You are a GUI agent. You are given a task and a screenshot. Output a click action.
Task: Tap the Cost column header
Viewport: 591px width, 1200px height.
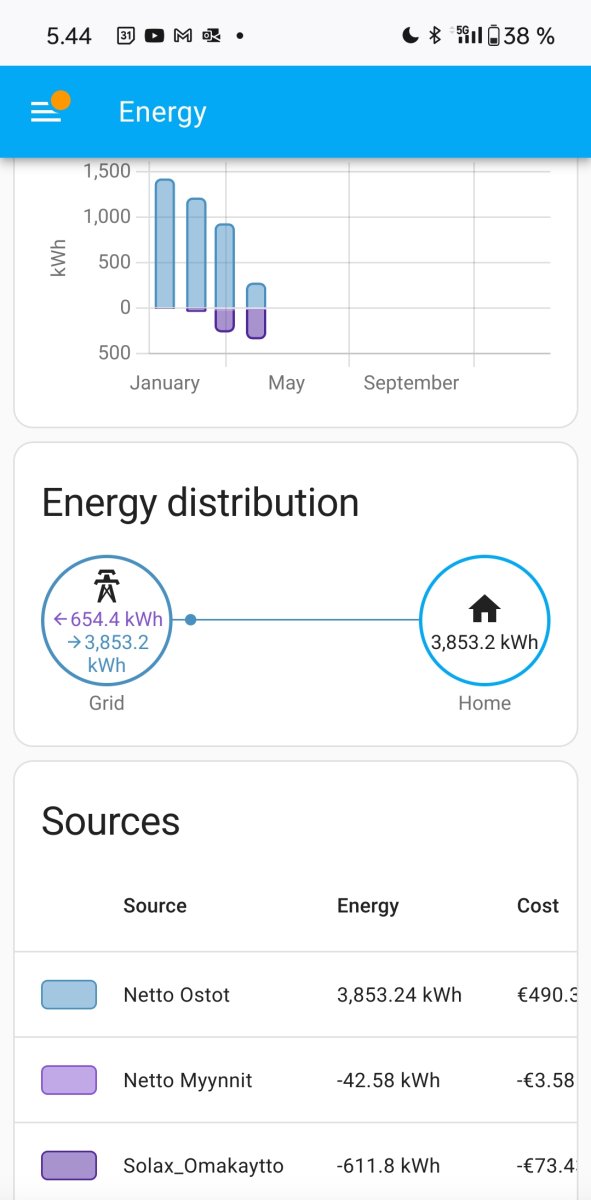pos(538,906)
